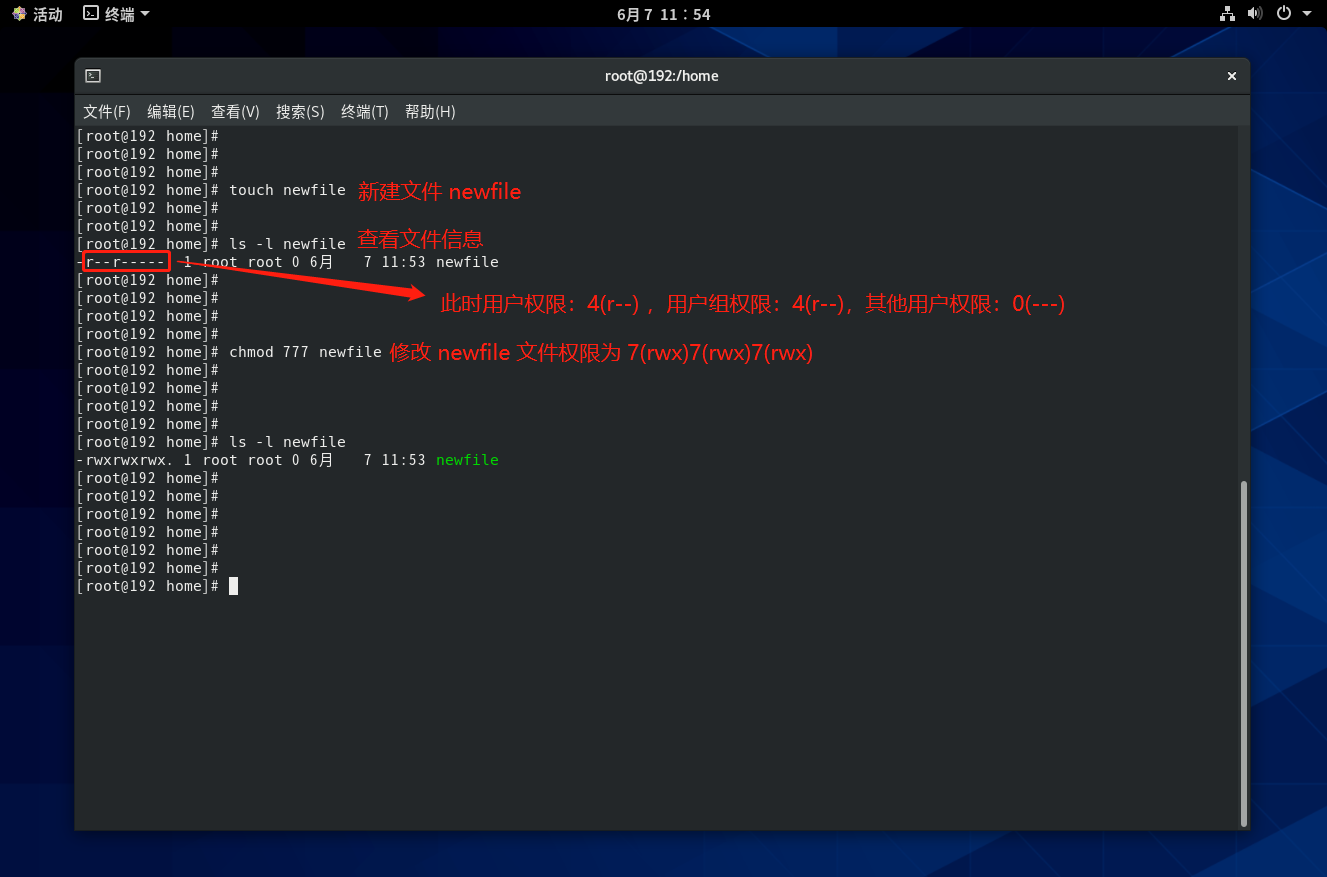This screenshot has width=1327, height=877.
Task: Open the 终端(T) menu in the menu bar
Action: [x=364, y=112]
